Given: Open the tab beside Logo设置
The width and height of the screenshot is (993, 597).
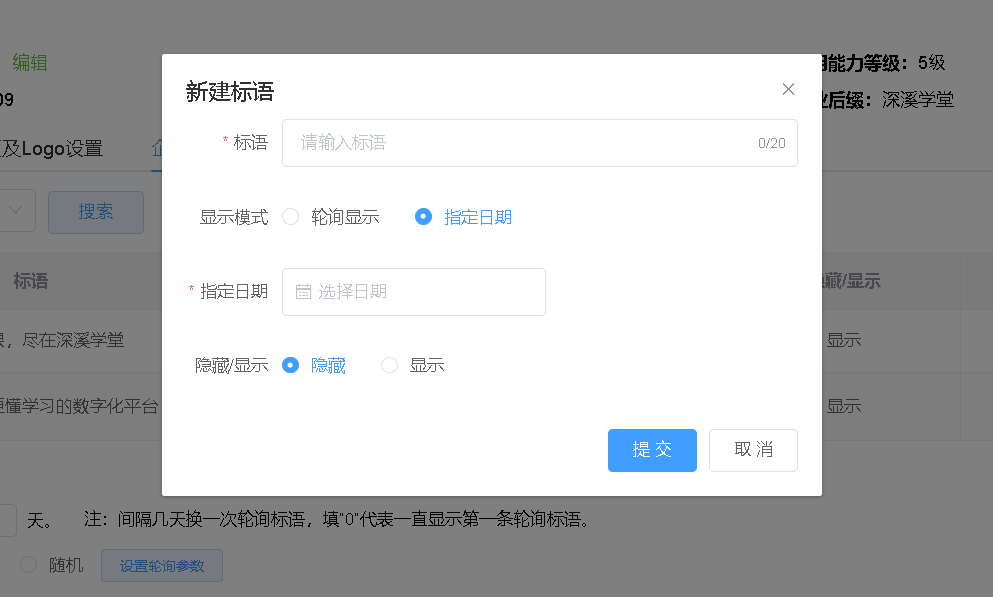Looking at the screenshot, I should click(x=156, y=149).
